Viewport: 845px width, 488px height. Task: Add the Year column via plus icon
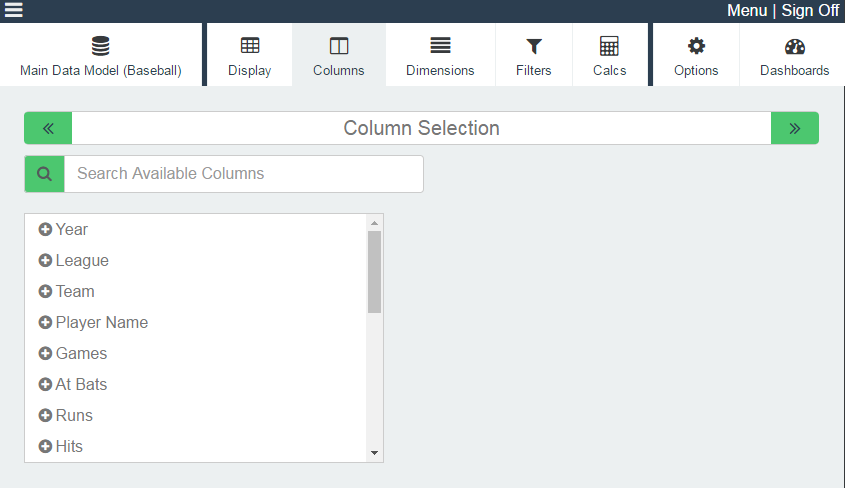click(45, 229)
